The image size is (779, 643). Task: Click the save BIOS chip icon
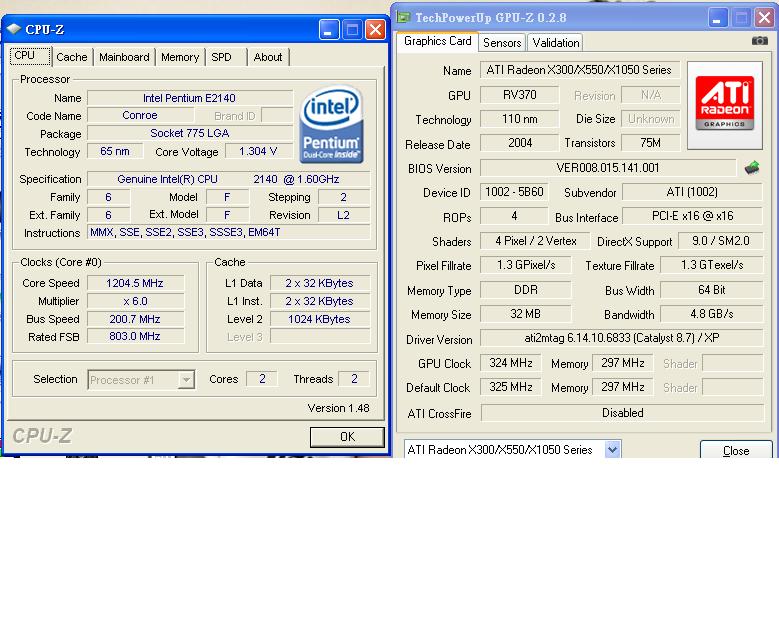click(x=752, y=168)
